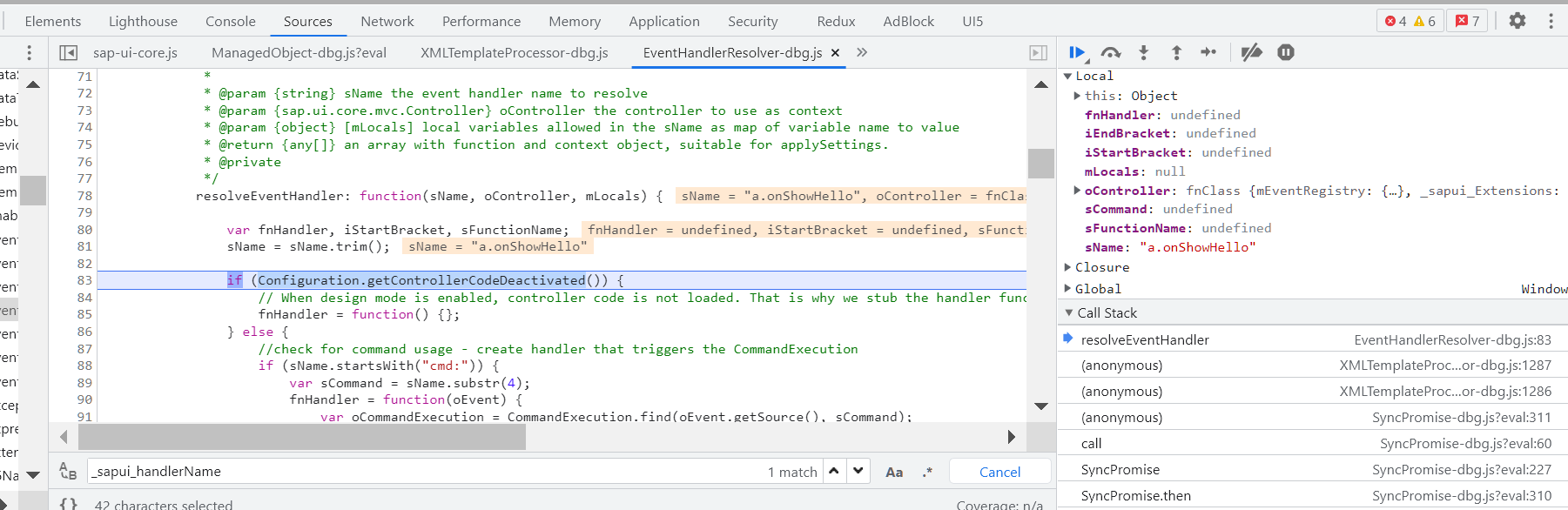Image resolution: width=1568 pixels, height=510 pixels.
Task: Toggle pause on exceptions
Action: (1286, 53)
